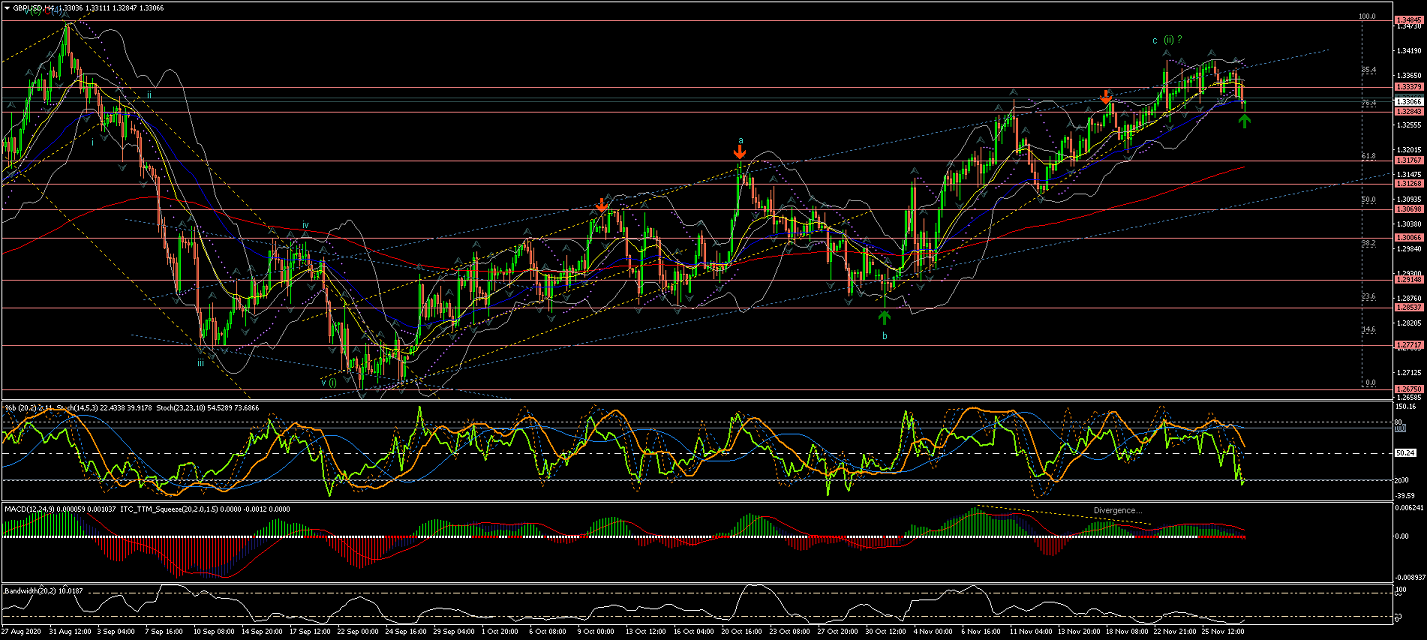1427x640 pixels.
Task: Click the 50.24 level label in stochastic panel
Action: [x=1405, y=453]
